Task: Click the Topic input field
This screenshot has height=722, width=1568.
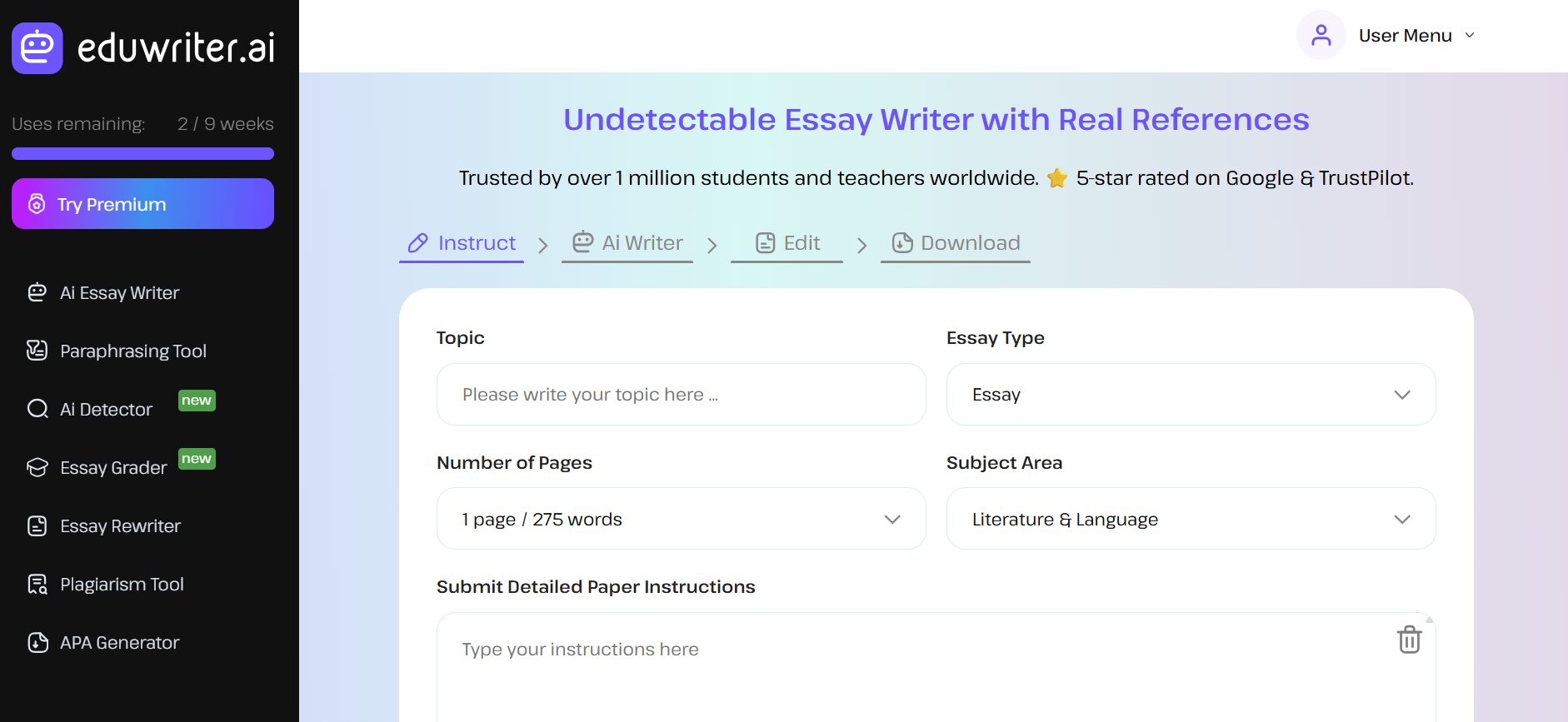Action: [681, 394]
